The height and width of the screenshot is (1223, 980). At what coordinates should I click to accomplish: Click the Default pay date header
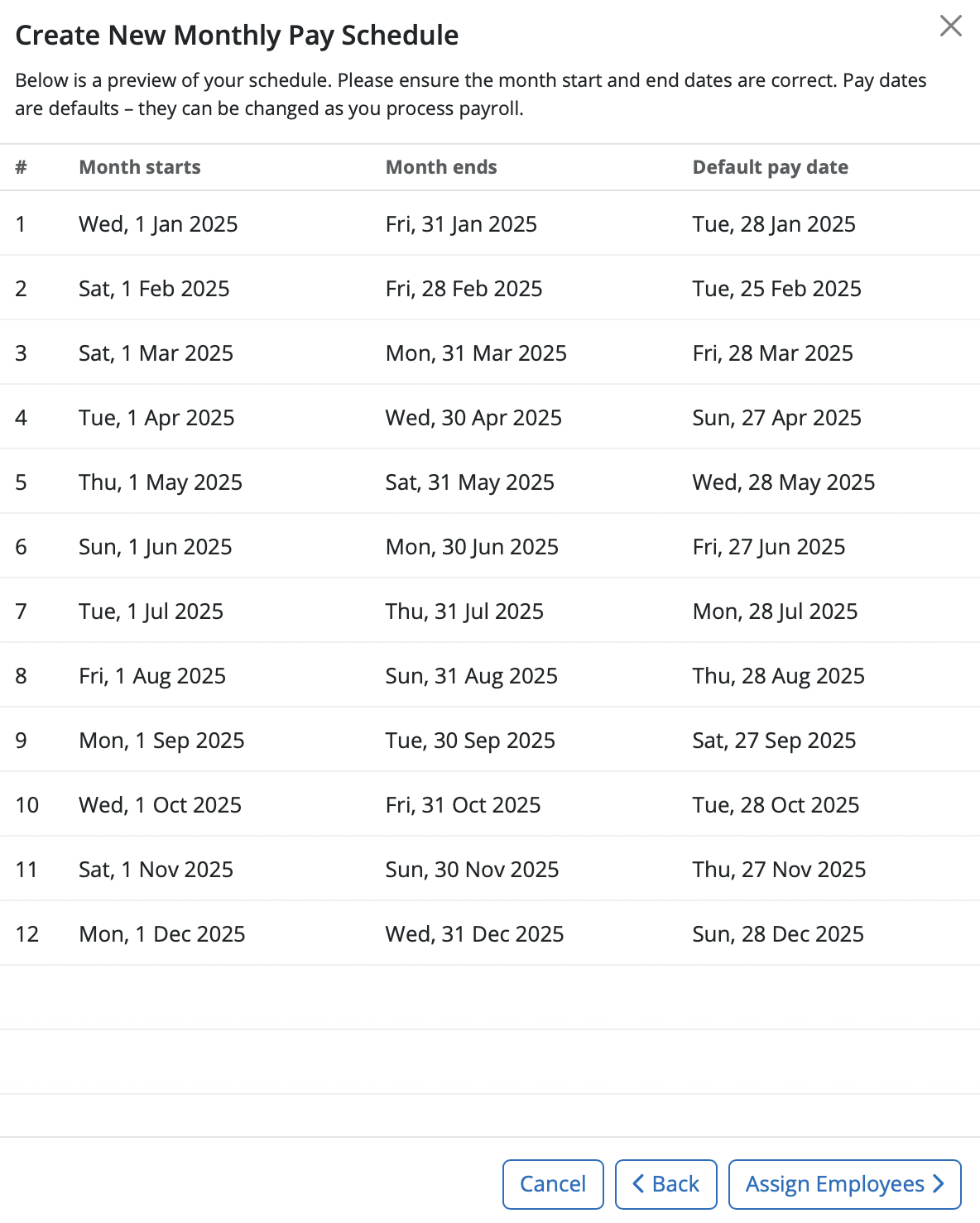click(770, 167)
